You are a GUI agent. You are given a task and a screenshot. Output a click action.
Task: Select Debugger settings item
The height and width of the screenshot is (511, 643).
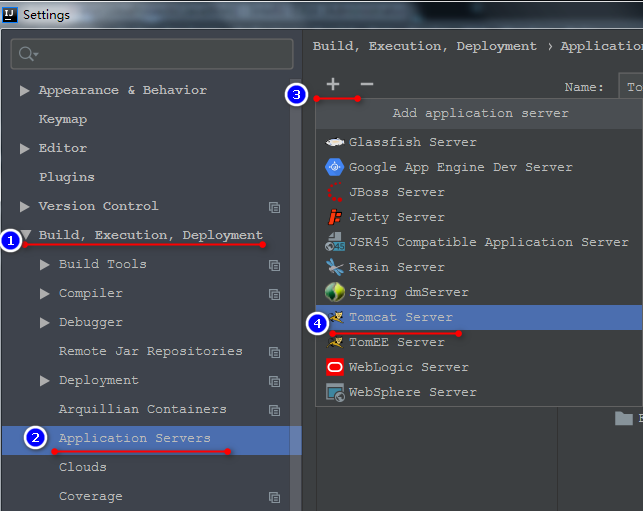(x=91, y=322)
